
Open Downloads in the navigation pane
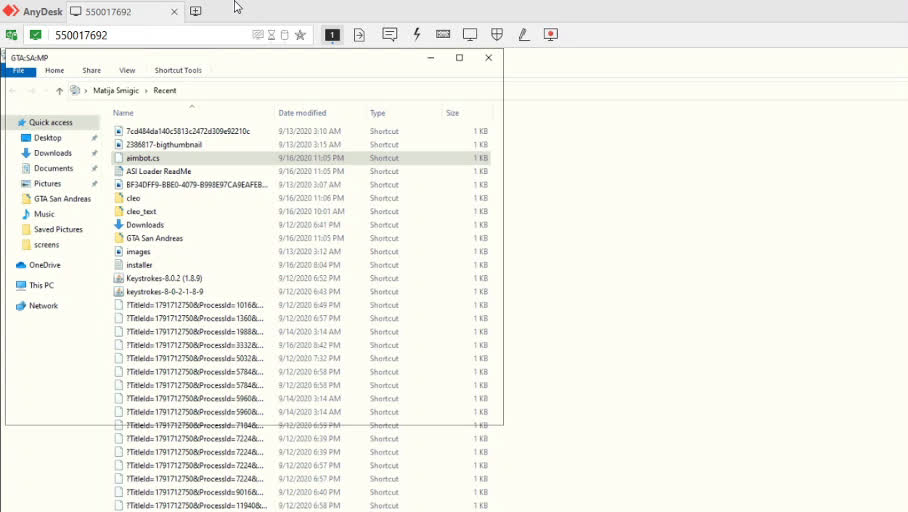pos(53,153)
